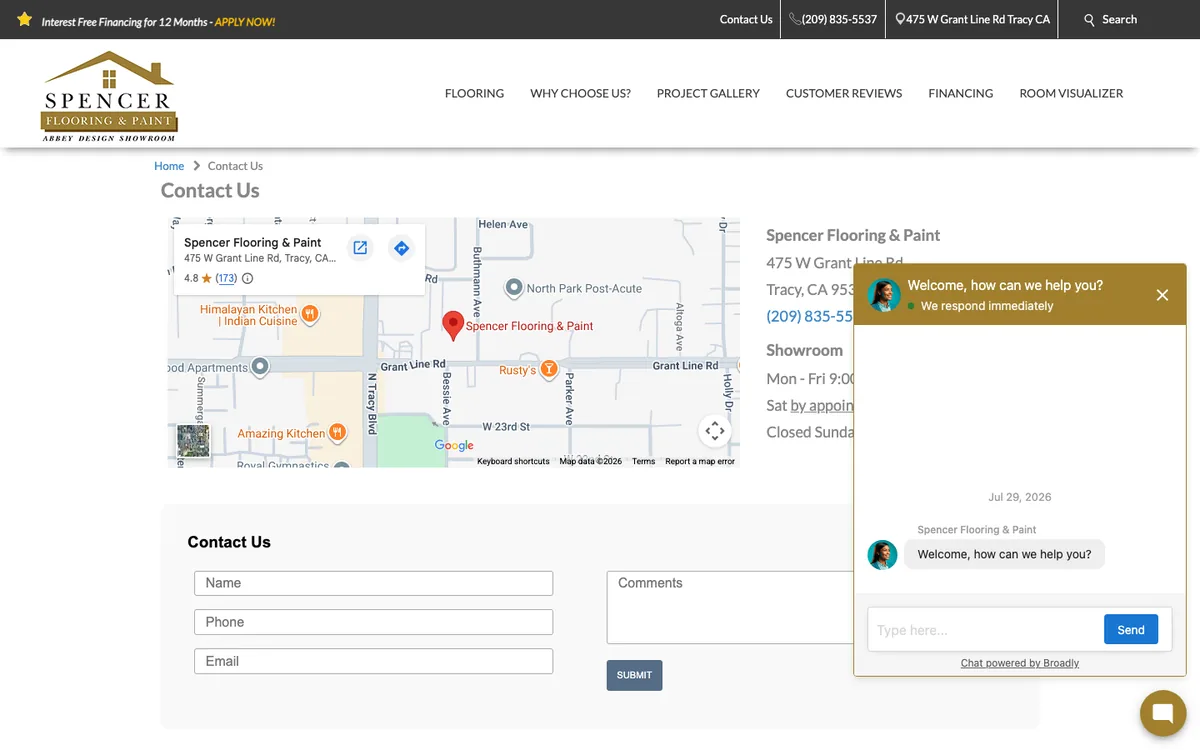Click the Himalayan Kitchen restaurant marker
The width and height of the screenshot is (1200, 750).
310,314
